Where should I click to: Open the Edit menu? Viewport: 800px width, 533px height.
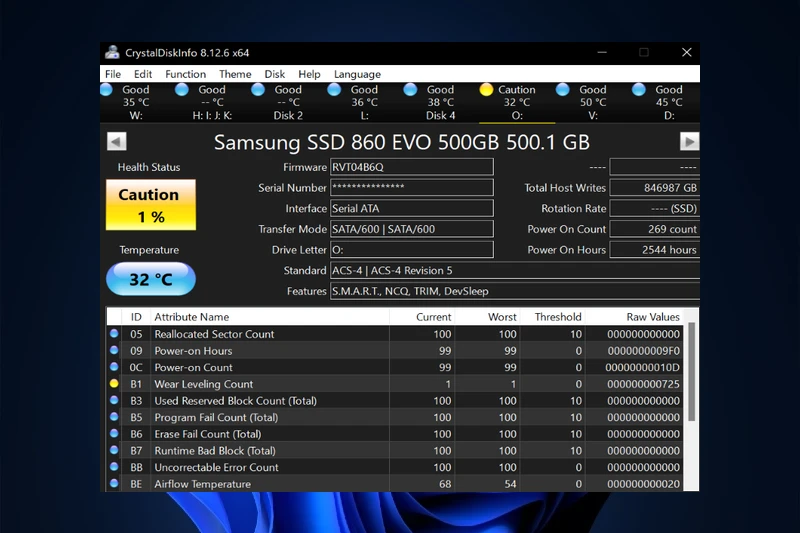coord(143,74)
